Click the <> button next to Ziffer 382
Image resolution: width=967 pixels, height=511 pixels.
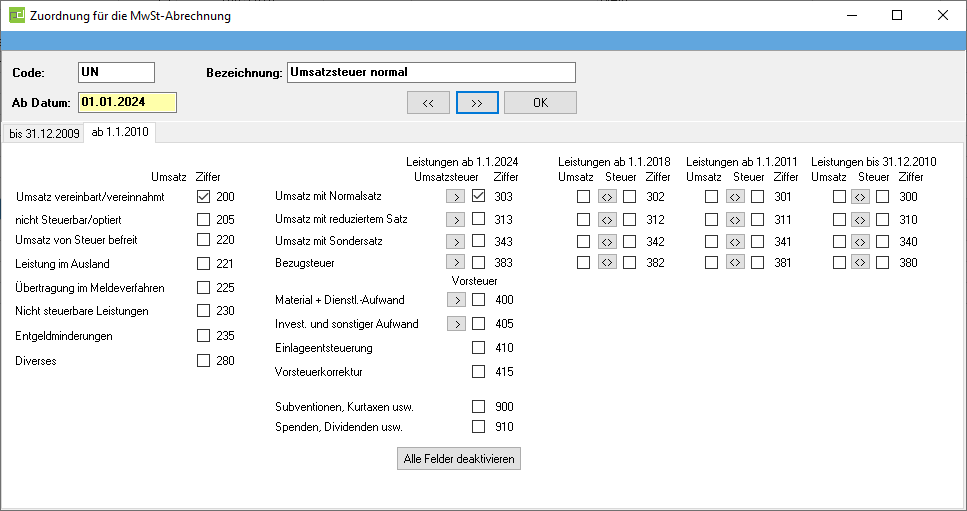click(606, 263)
